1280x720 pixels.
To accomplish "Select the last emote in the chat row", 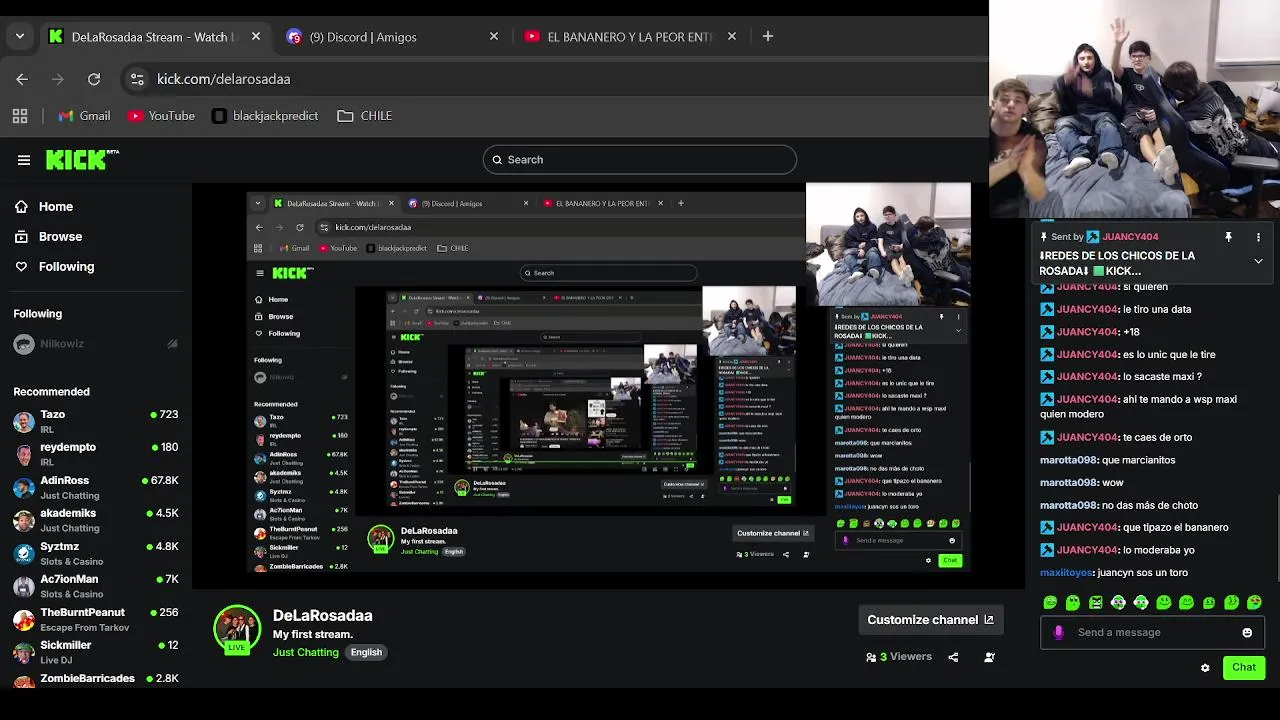I will point(1254,602).
